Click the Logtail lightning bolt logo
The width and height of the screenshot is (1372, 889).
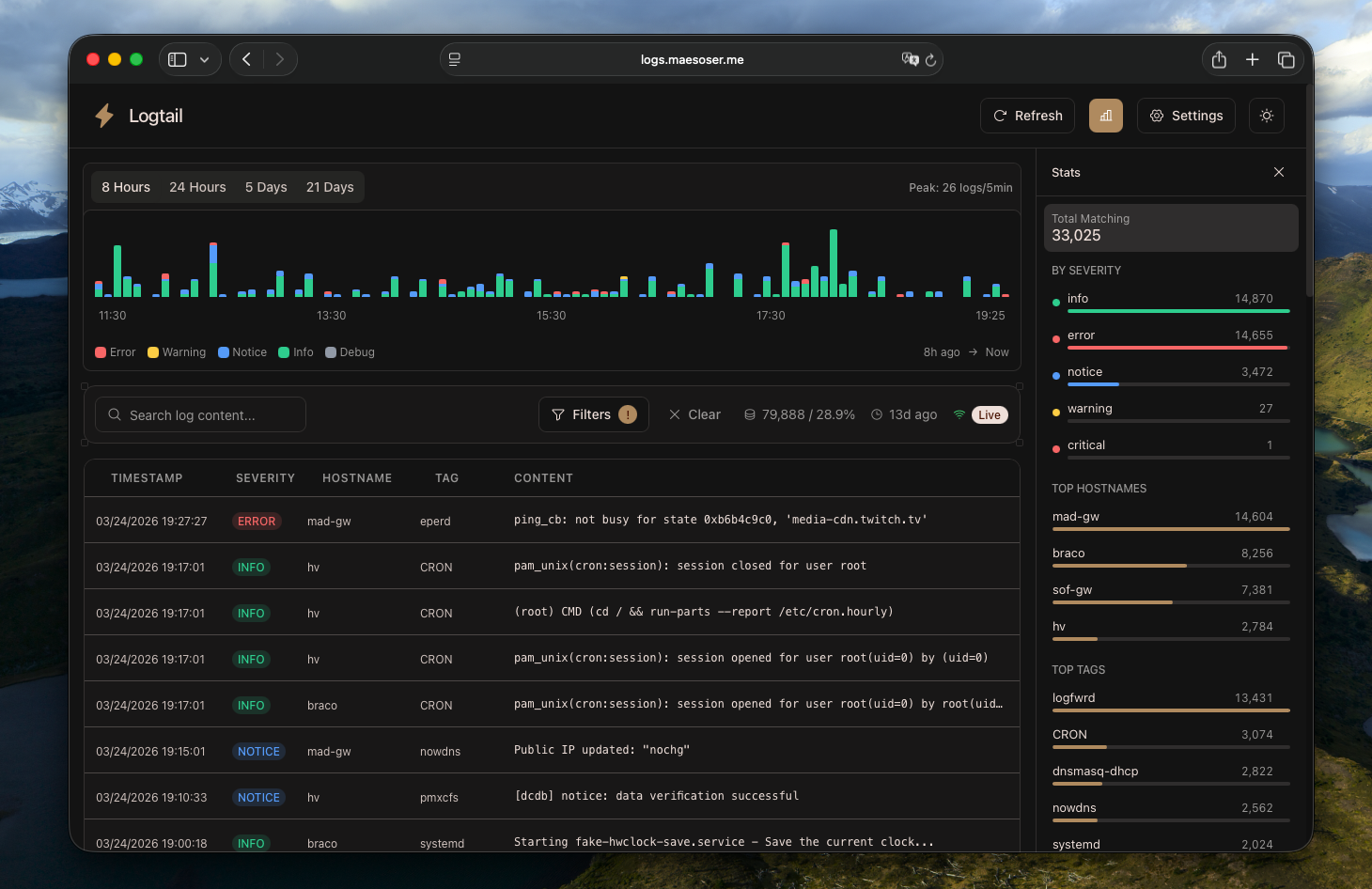[x=104, y=116]
